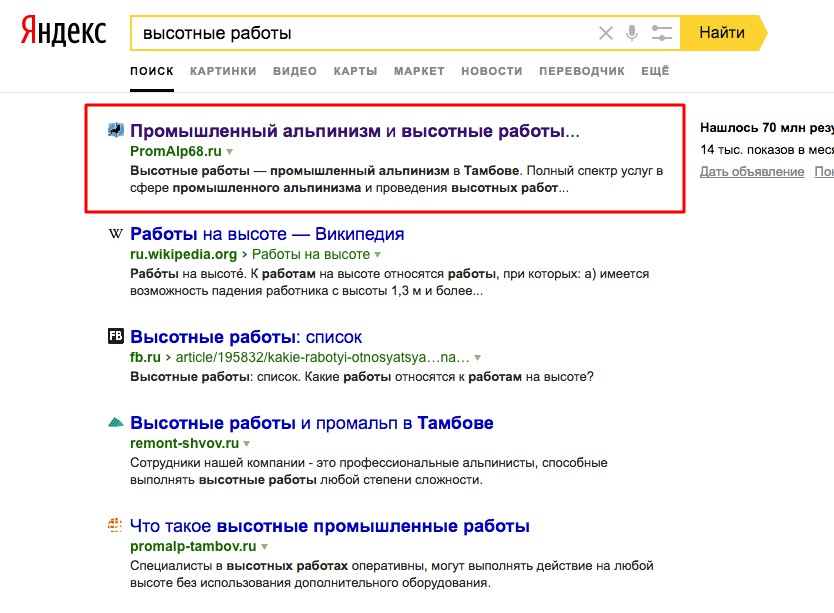Click the Яндекс logo

(x=64, y=31)
